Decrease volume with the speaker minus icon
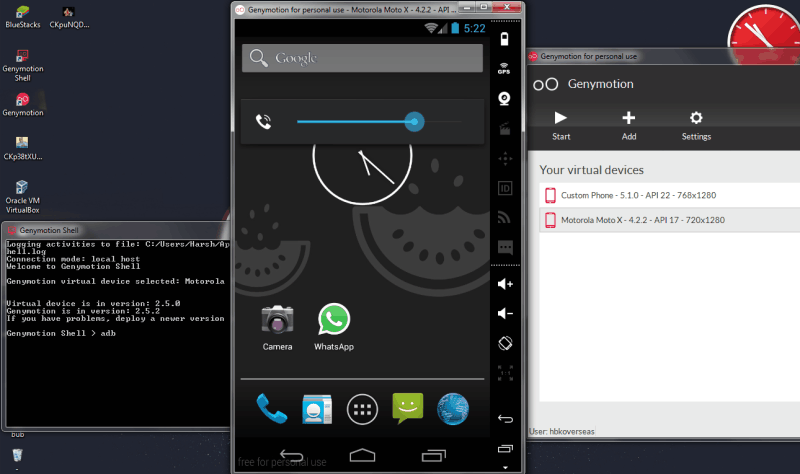The image size is (800, 474). [x=505, y=313]
